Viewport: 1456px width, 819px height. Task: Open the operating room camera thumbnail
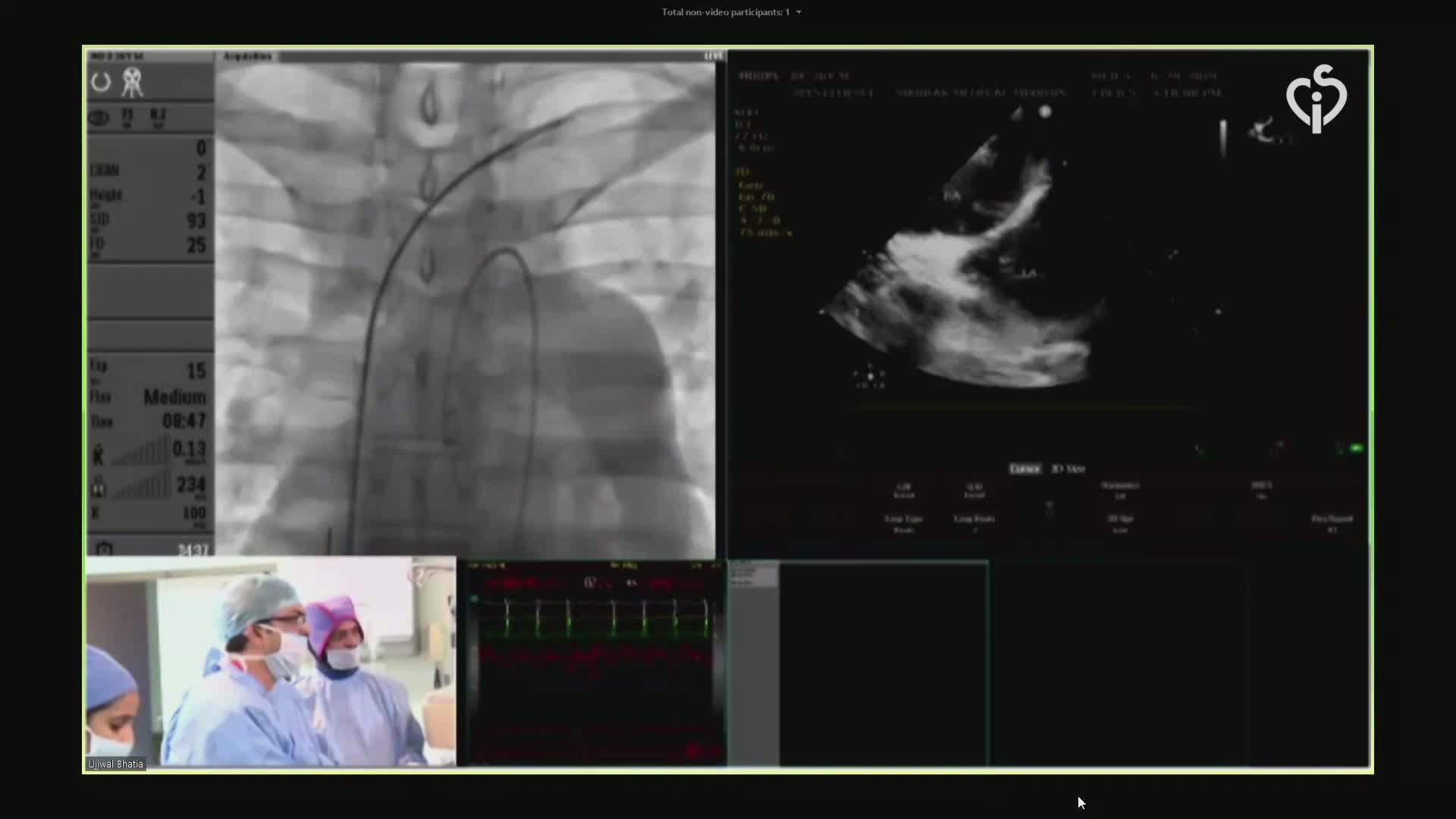pyautogui.click(x=271, y=661)
